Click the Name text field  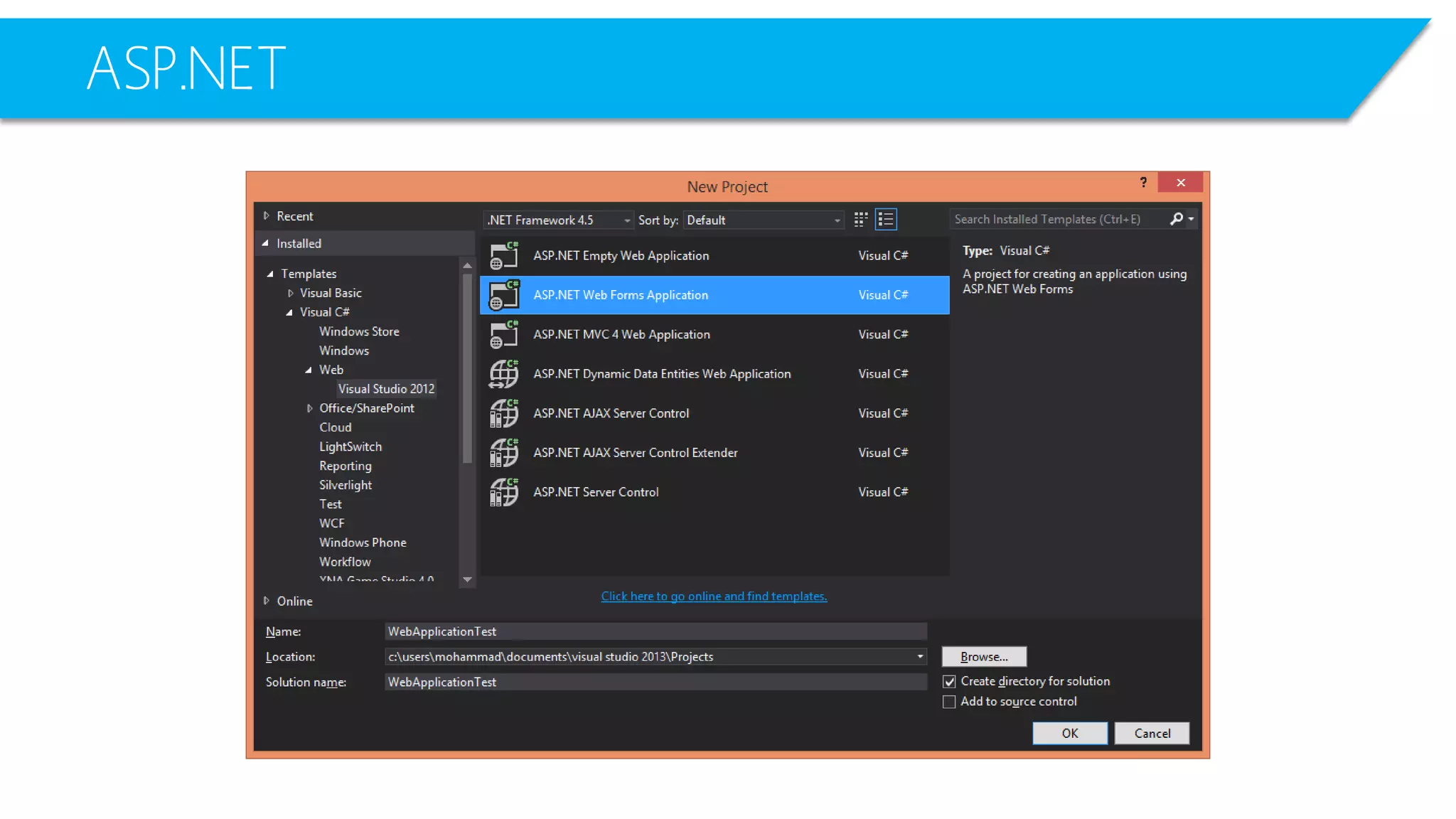pyautogui.click(x=655, y=631)
